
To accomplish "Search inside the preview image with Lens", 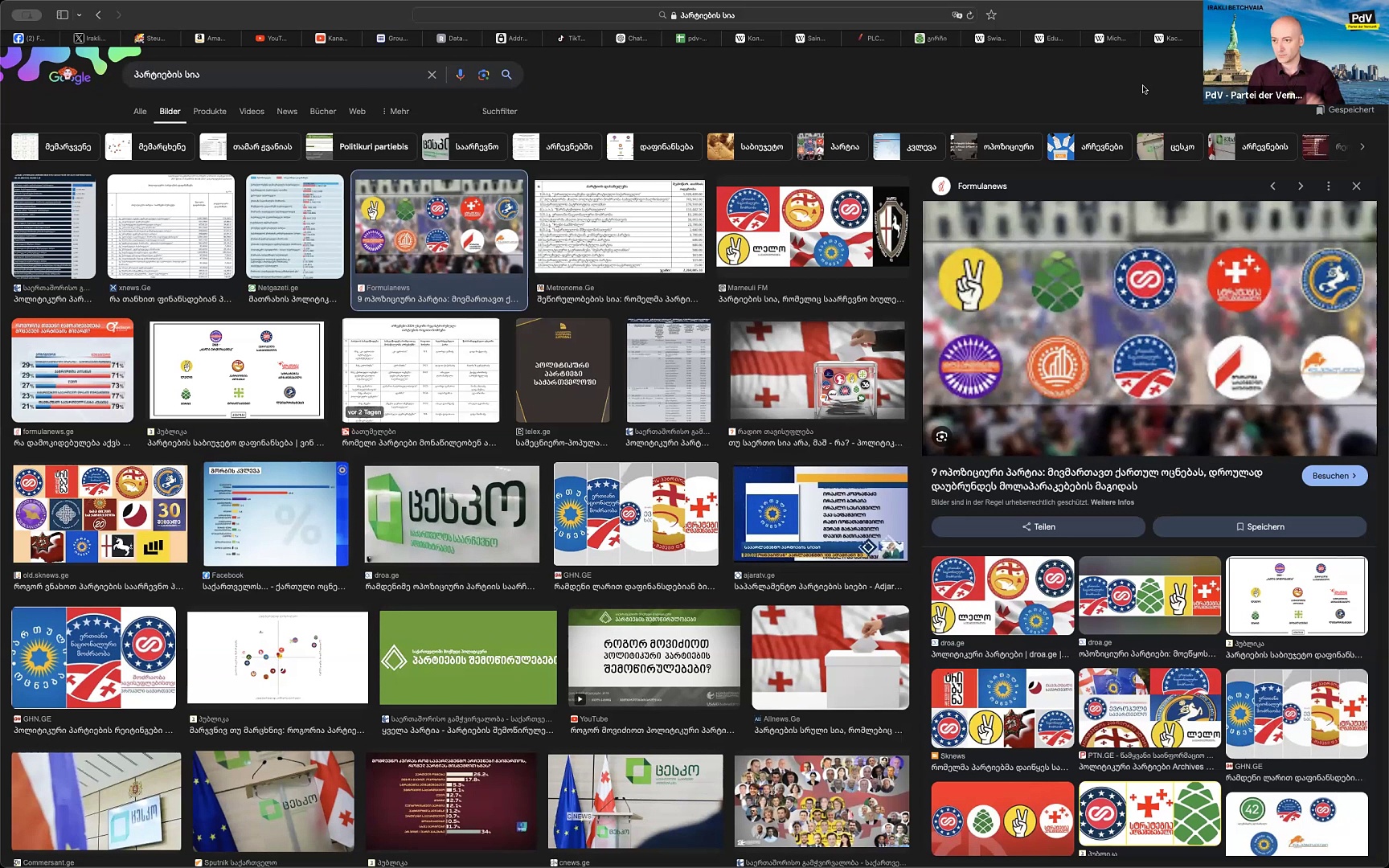I will pos(941,436).
